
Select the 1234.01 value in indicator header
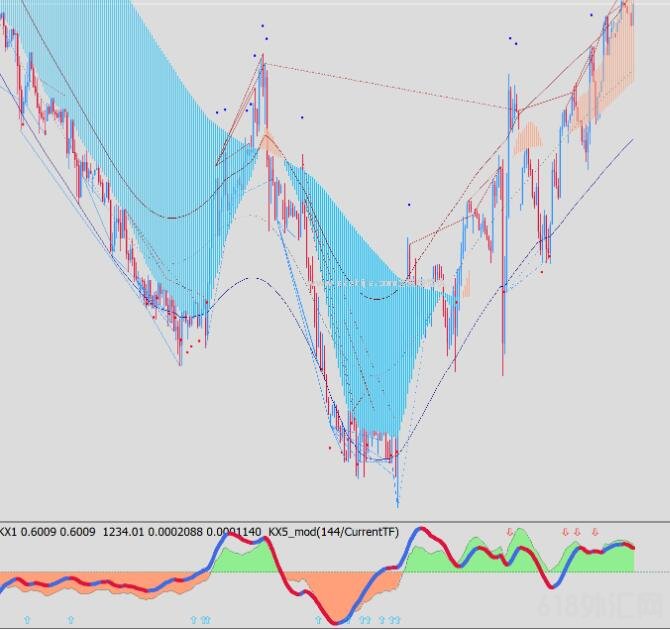(120, 533)
